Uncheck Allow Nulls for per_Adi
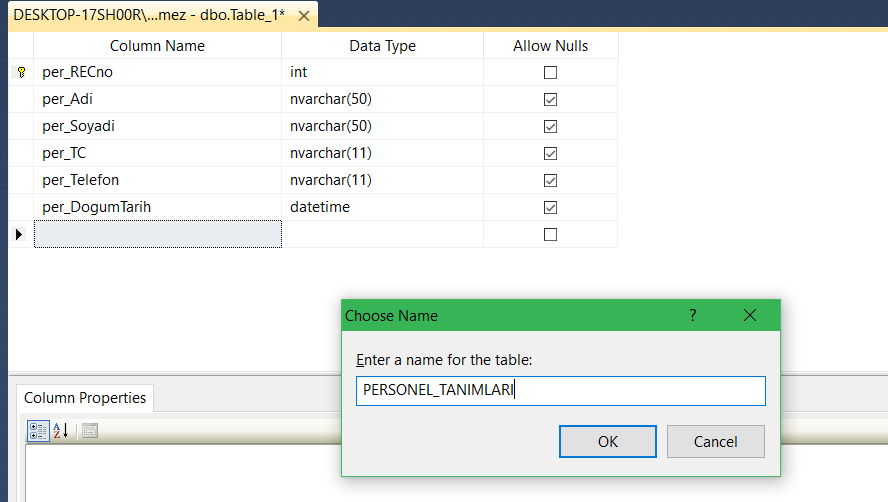 550,100
